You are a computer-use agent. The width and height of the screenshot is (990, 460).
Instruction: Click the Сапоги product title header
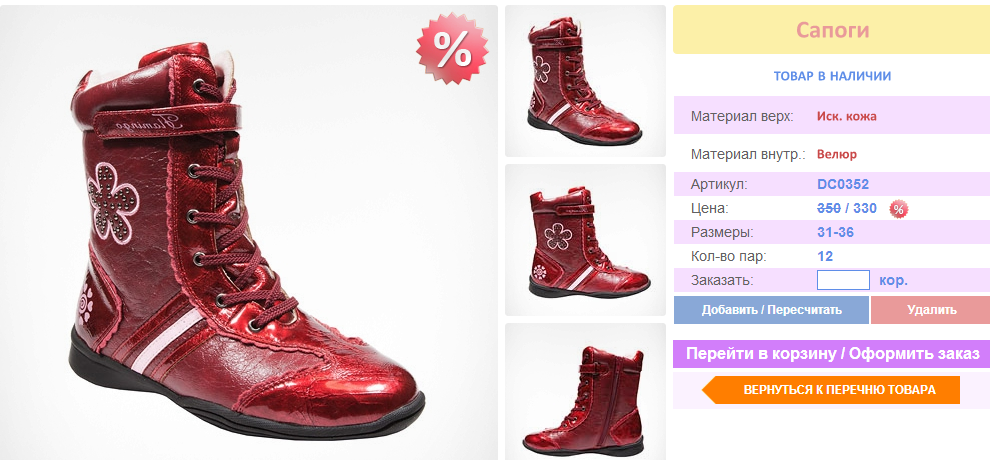coord(831,30)
